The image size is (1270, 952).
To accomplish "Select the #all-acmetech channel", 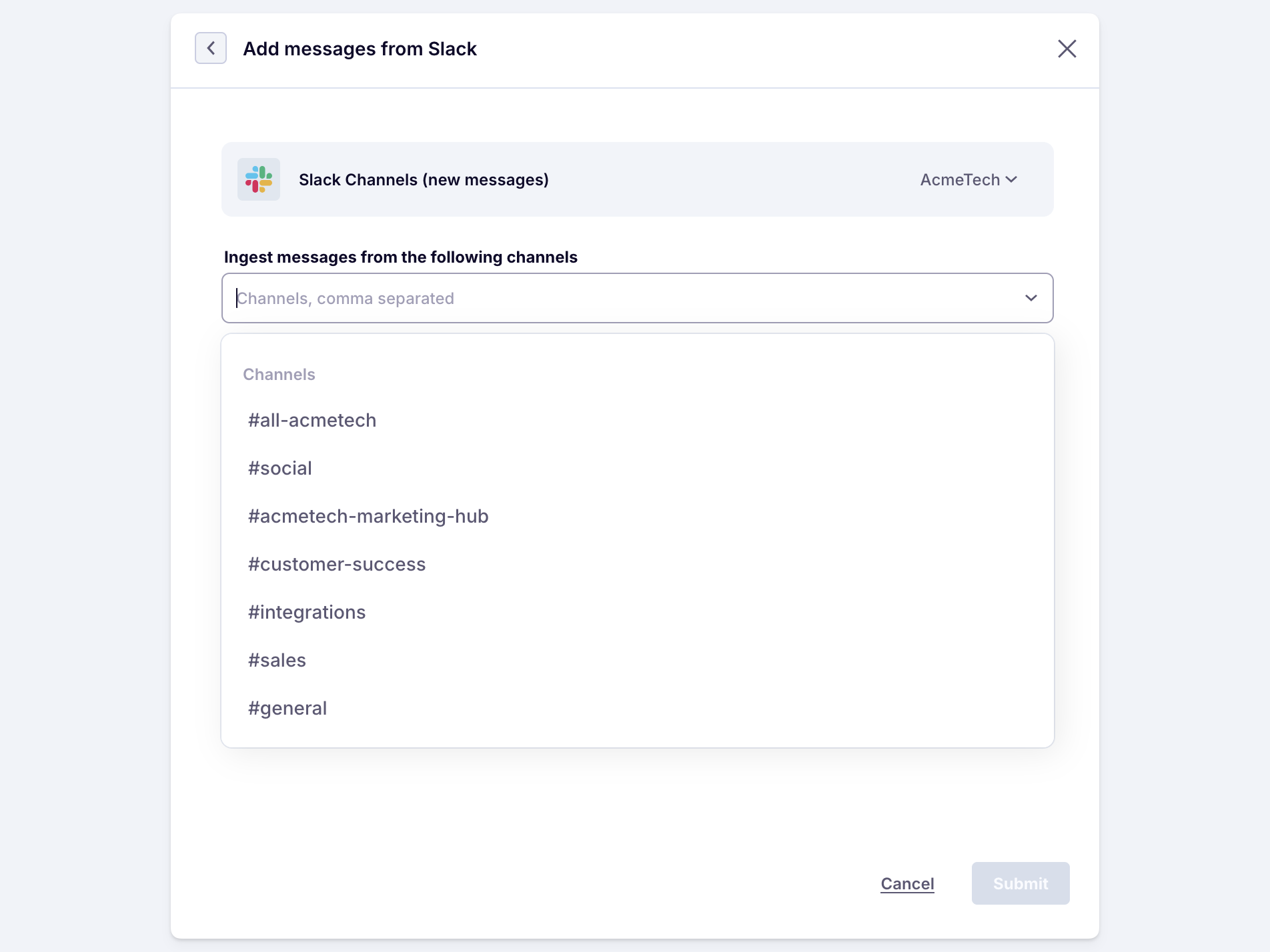I will [312, 420].
